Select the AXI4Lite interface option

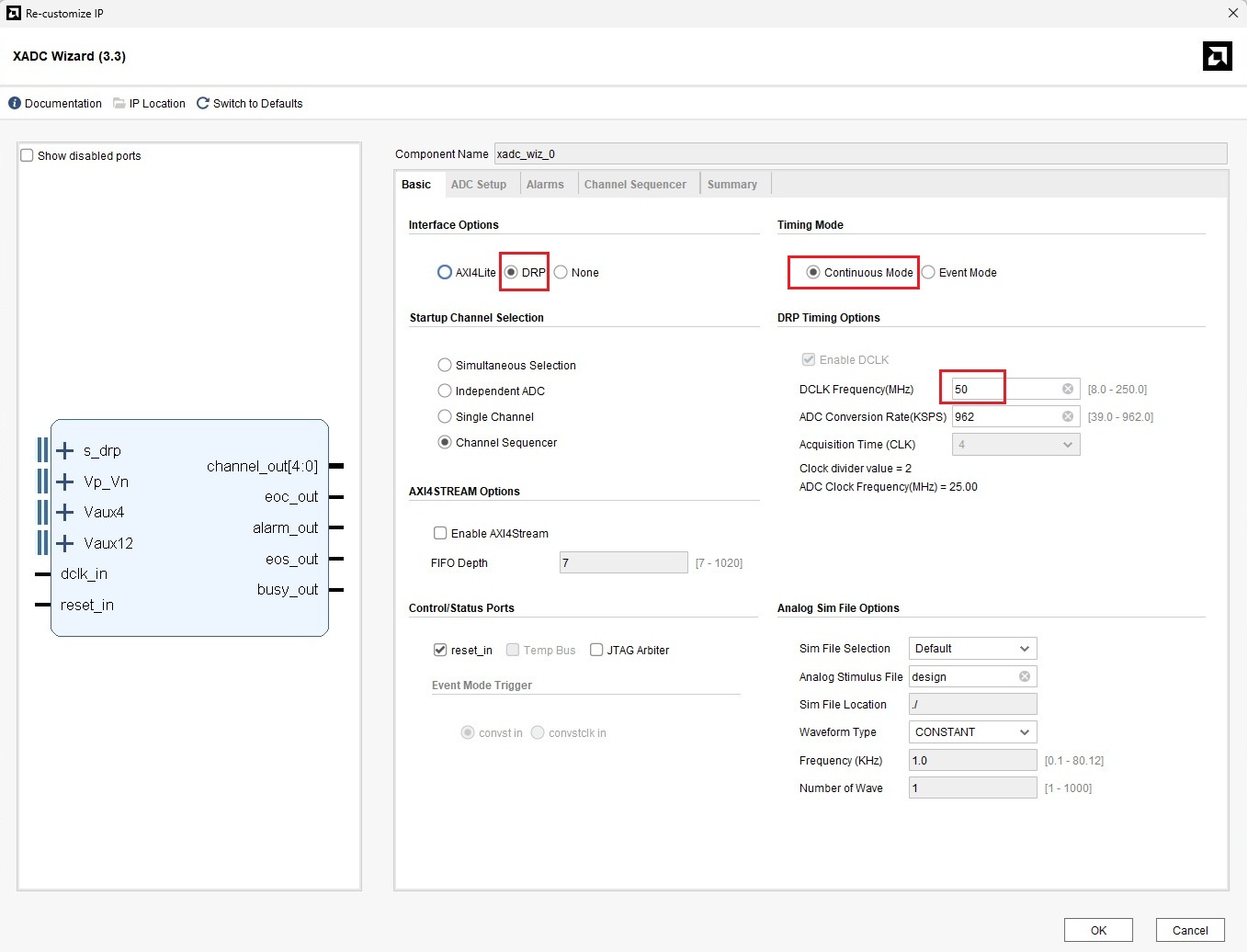point(445,273)
